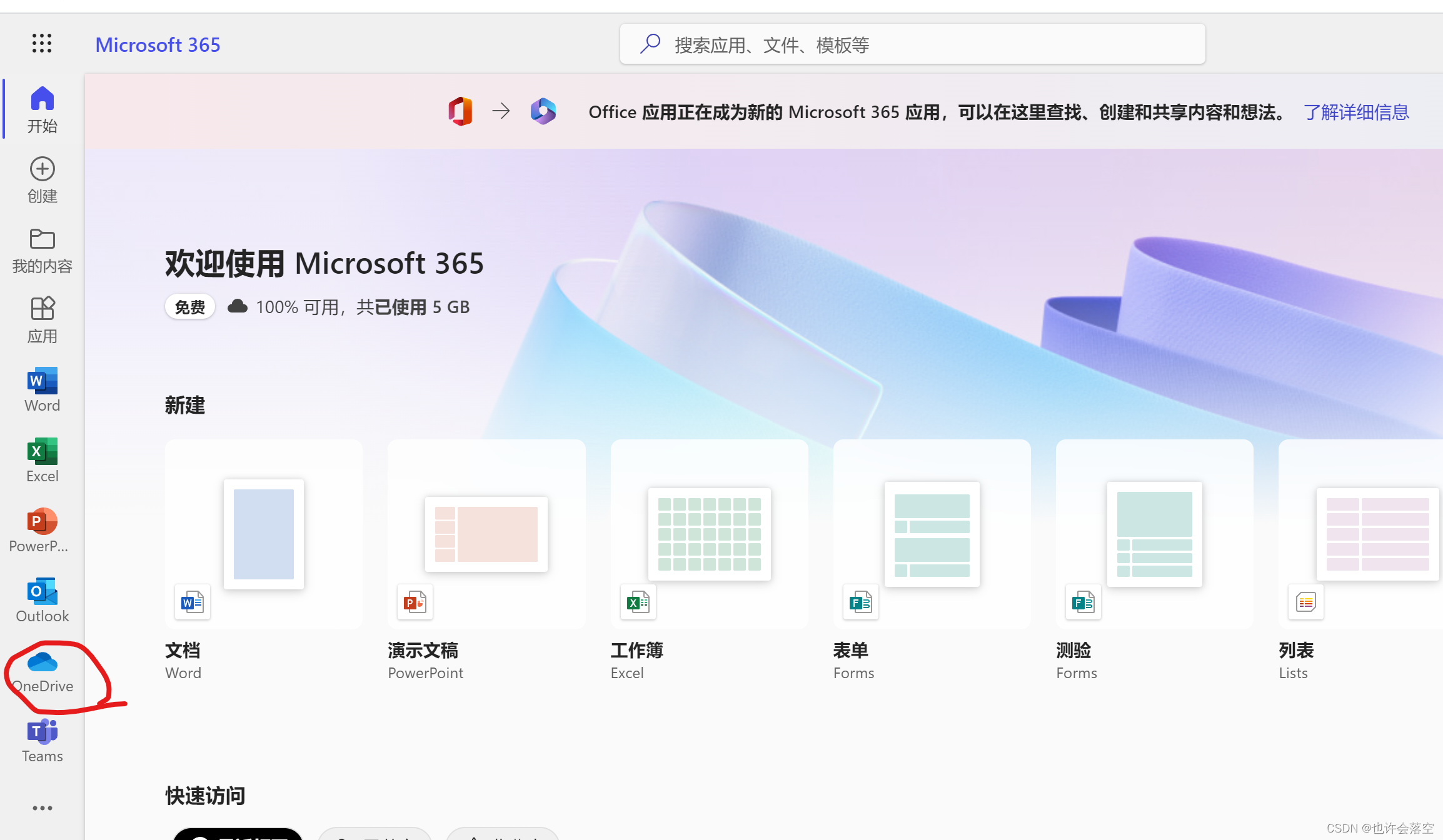This screenshot has width=1443, height=840.
Task: Click PowerPoint badge on 演示文稿 card
Action: point(415,602)
